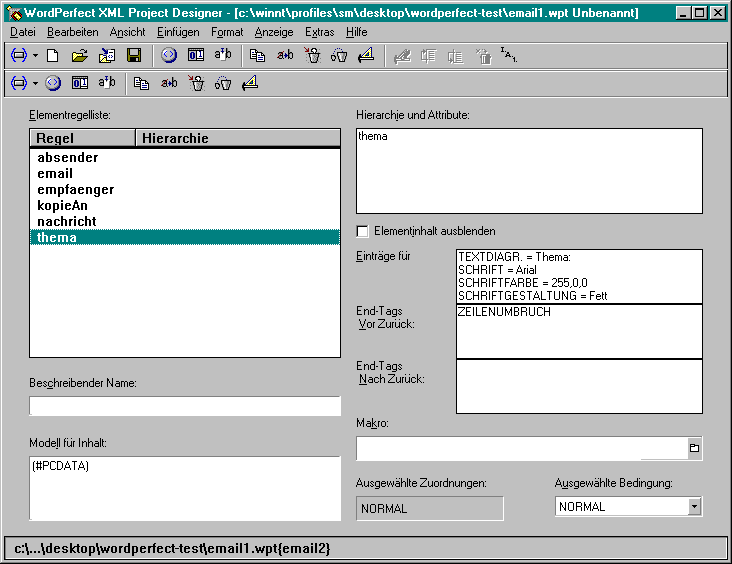Click the 01 binary icon in second toolbar
Screen dimensions: 732x564
coord(80,83)
